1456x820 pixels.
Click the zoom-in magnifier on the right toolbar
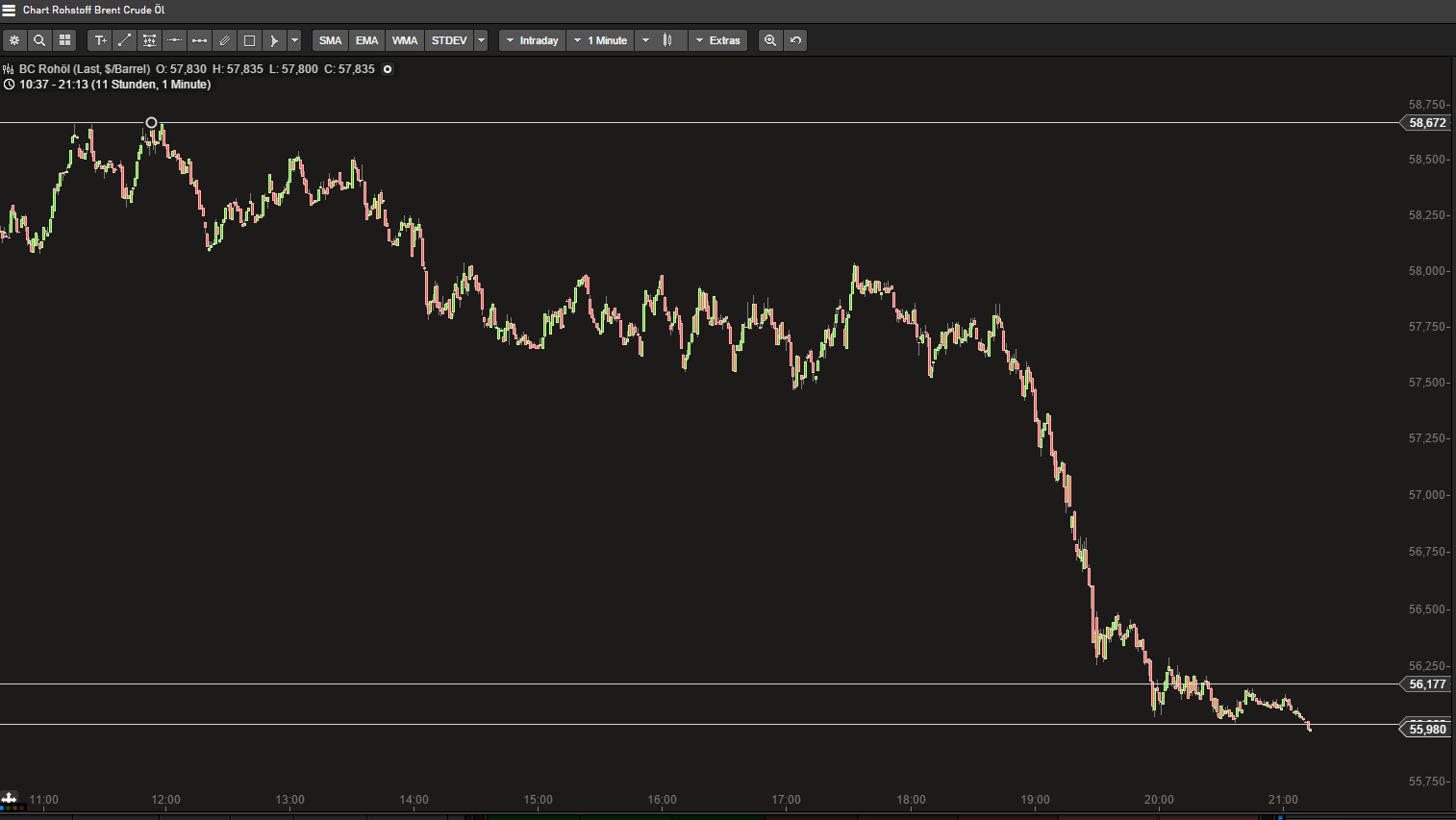[x=770, y=40]
